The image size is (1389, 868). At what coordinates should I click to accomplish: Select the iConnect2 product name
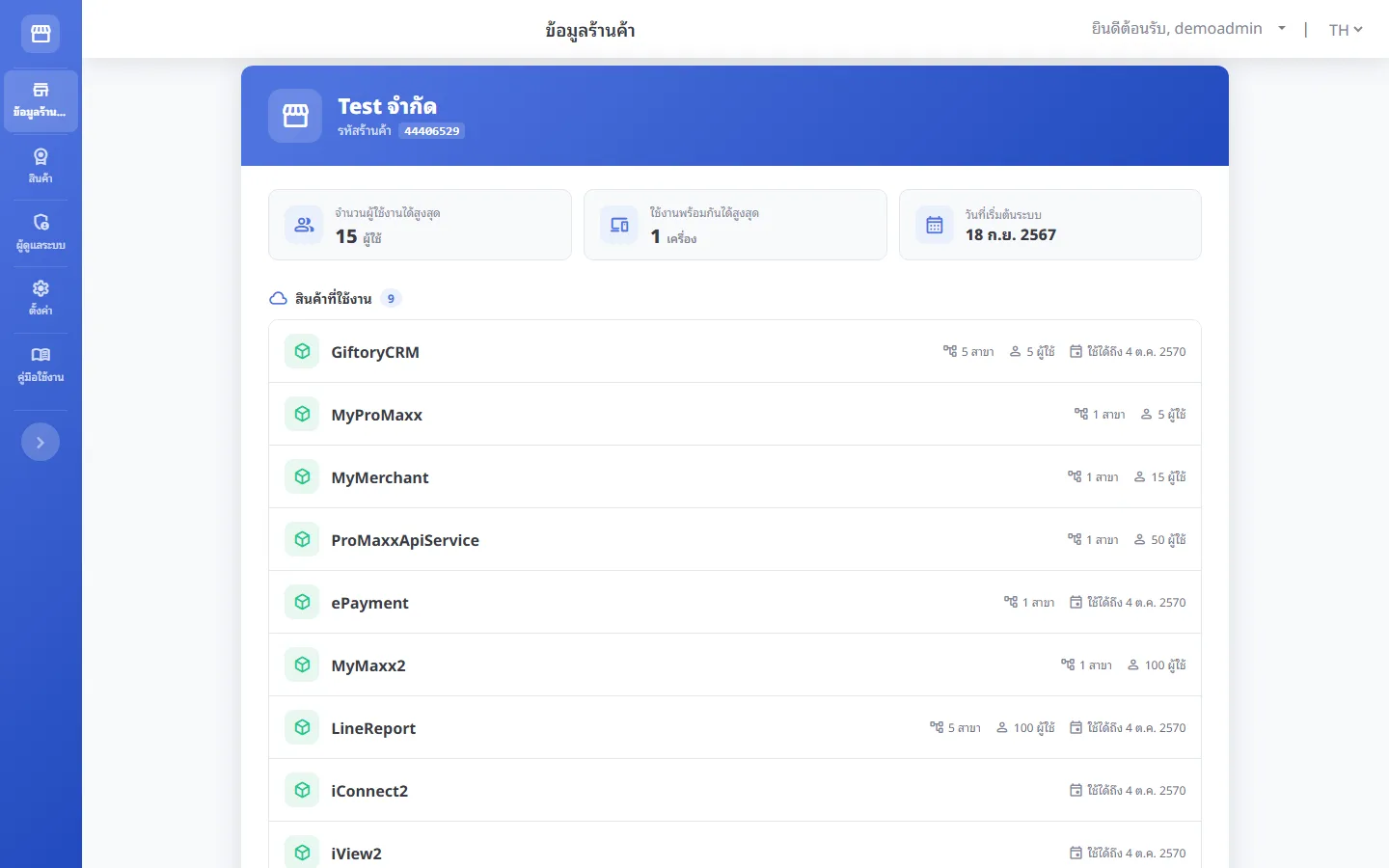[x=369, y=791]
